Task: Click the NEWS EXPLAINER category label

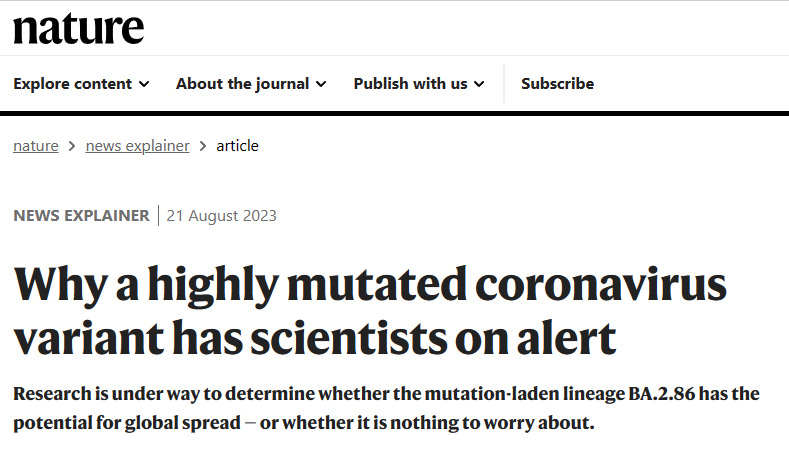Action: click(81, 215)
